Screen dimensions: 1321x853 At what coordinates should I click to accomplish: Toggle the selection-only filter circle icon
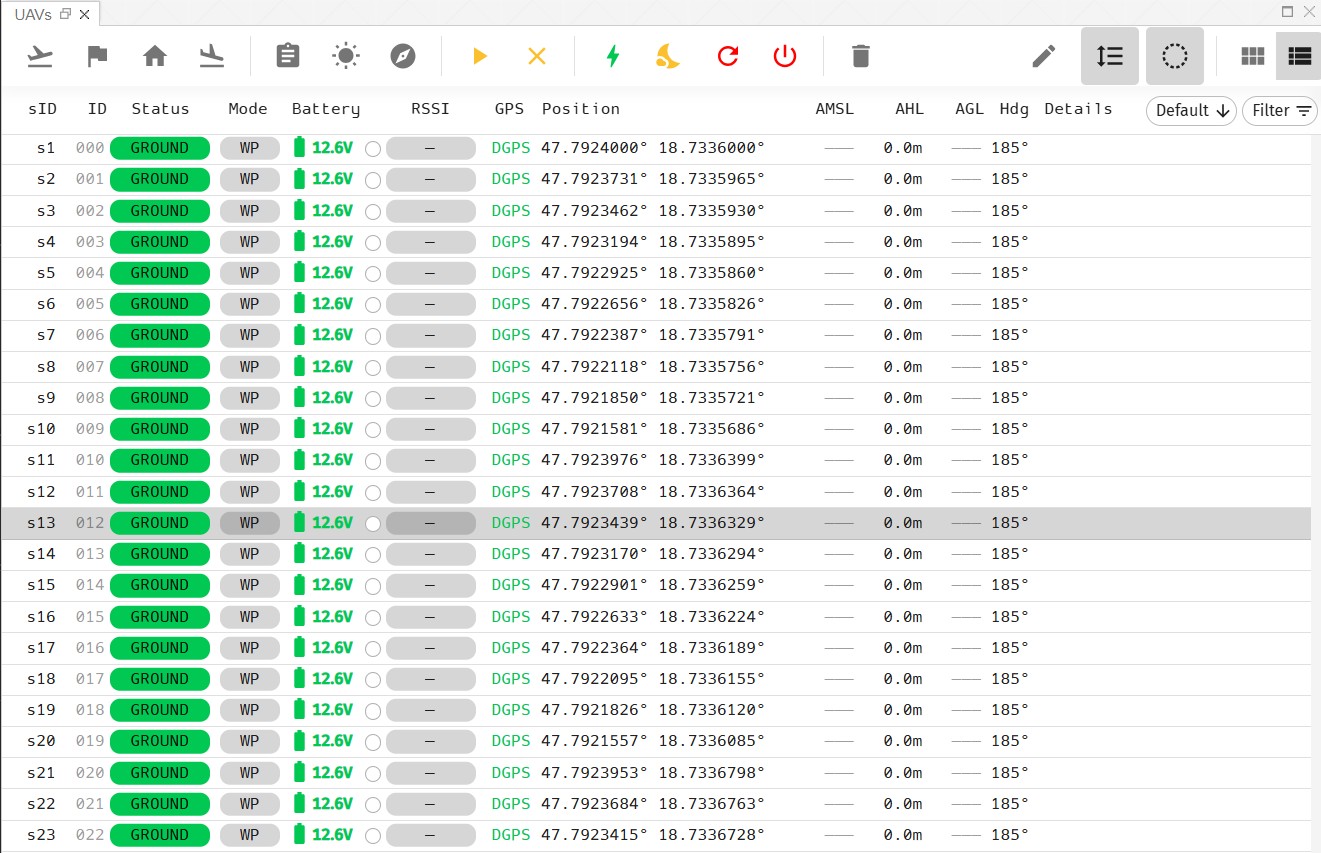tap(1175, 56)
